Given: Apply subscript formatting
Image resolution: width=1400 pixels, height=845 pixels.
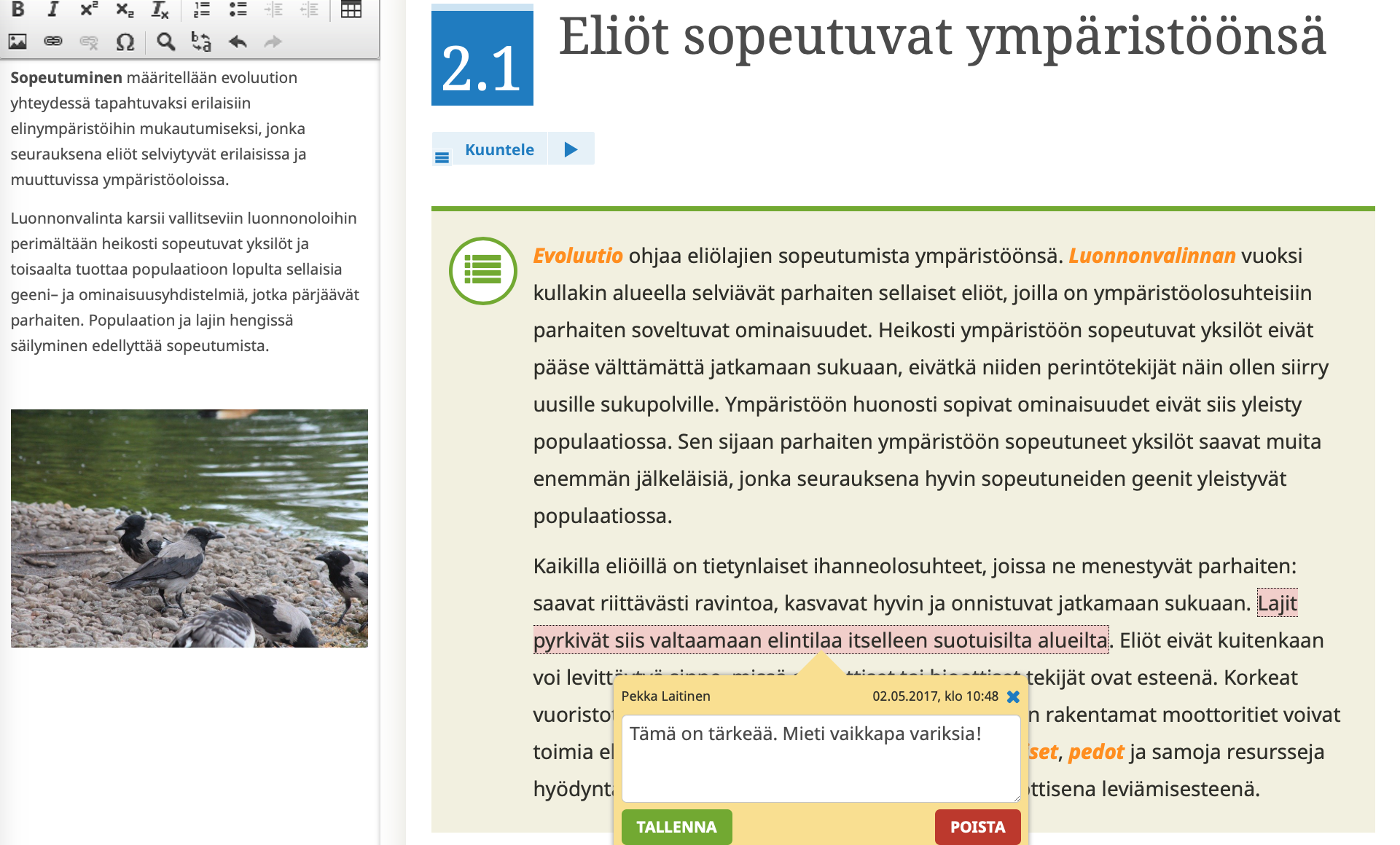Looking at the screenshot, I should [125, 9].
